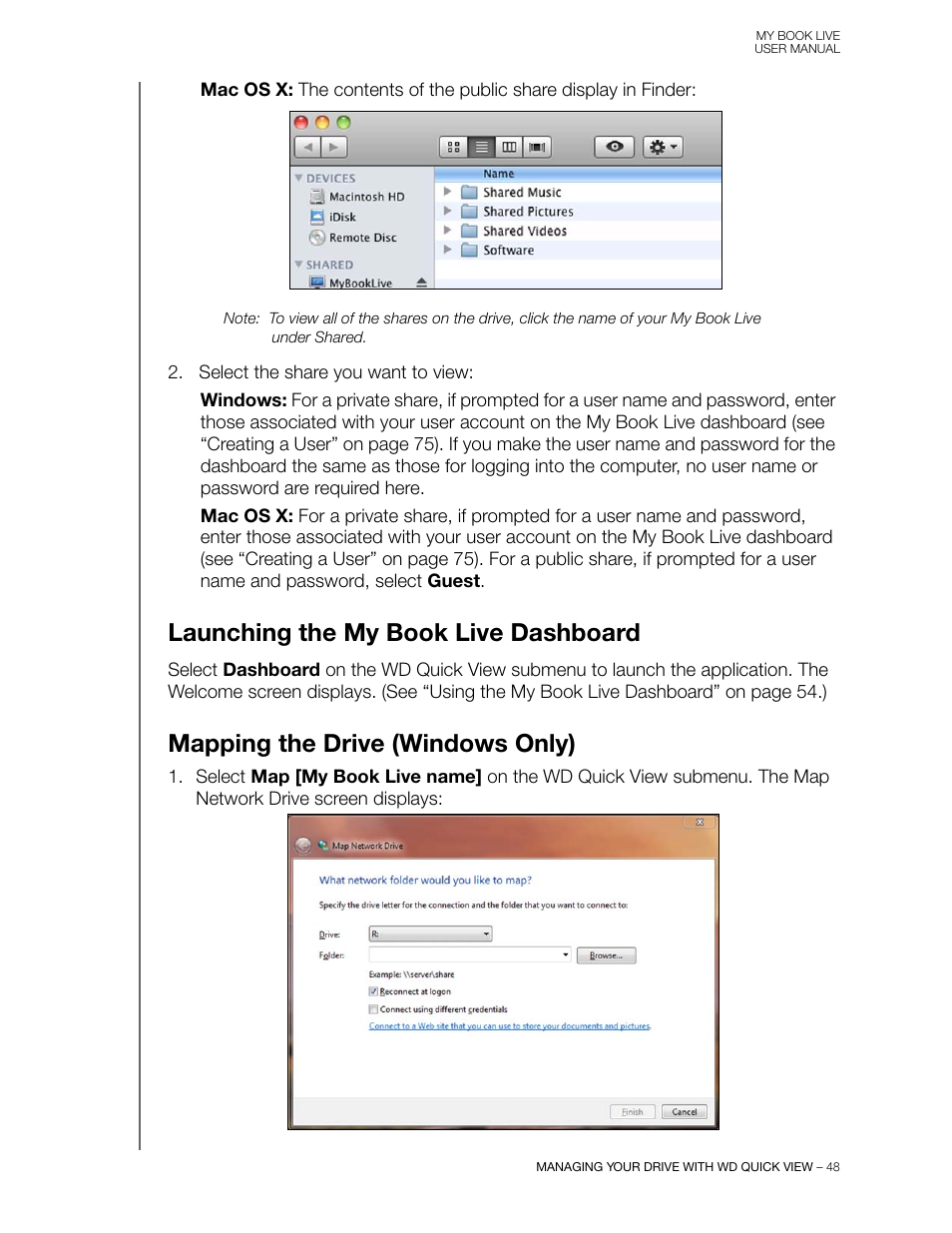Select the Shared Pictures folder icon
The width and height of the screenshot is (952, 1233).
coord(469,211)
